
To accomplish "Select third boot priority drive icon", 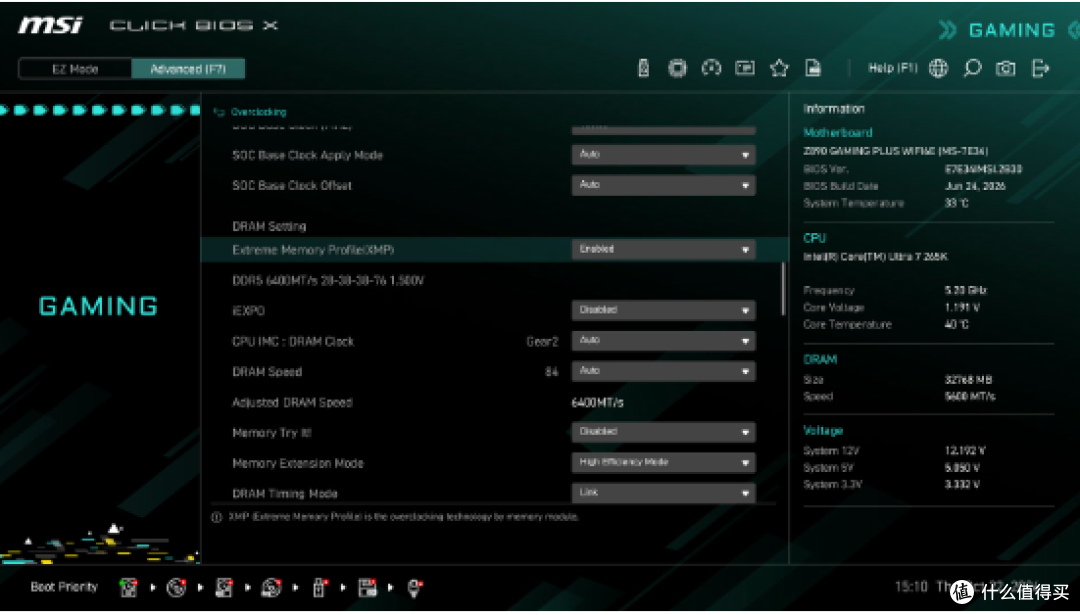I will [224, 587].
